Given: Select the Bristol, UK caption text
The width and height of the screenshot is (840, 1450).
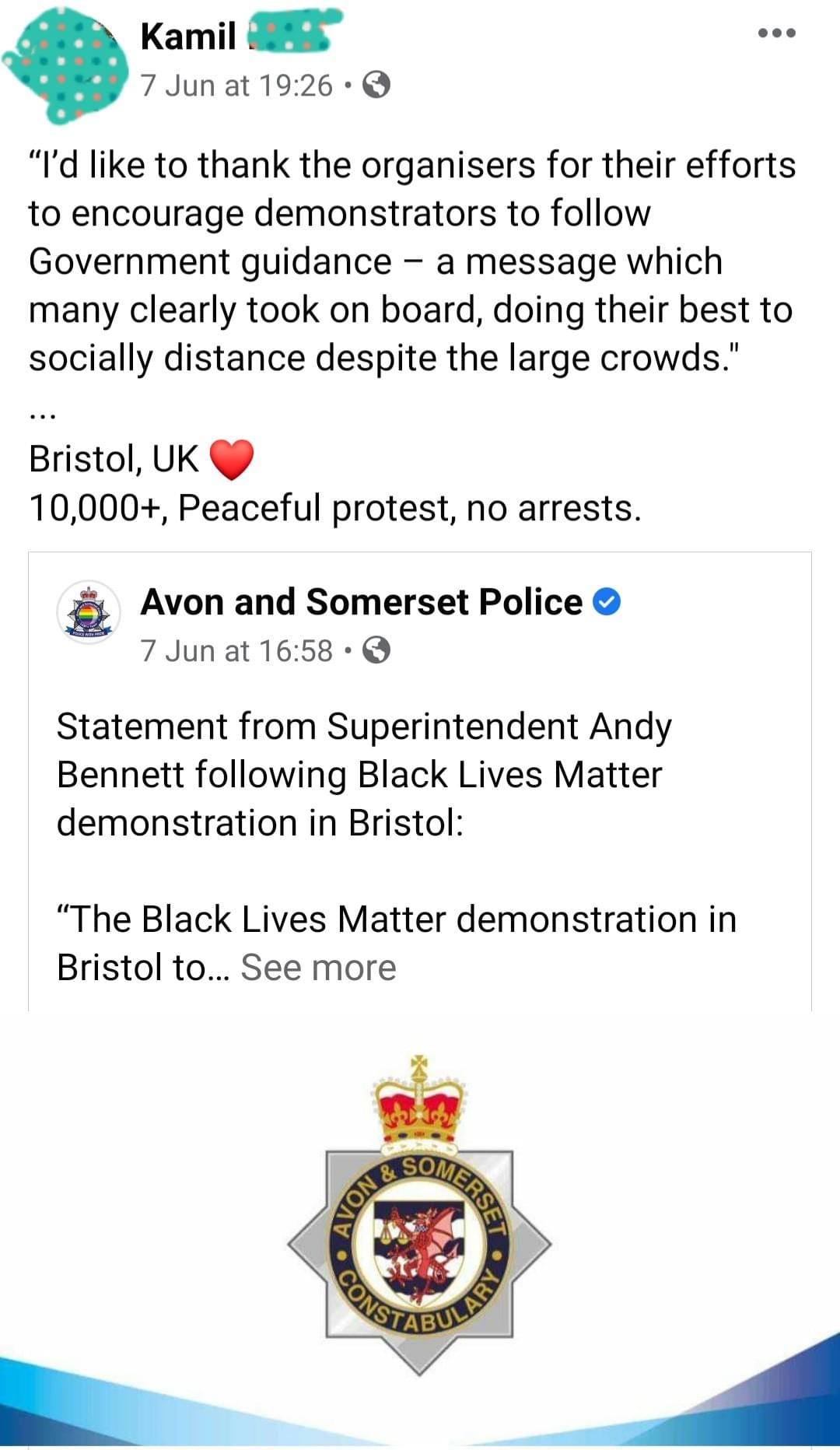Looking at the screenshot, I should pos(114,459).
